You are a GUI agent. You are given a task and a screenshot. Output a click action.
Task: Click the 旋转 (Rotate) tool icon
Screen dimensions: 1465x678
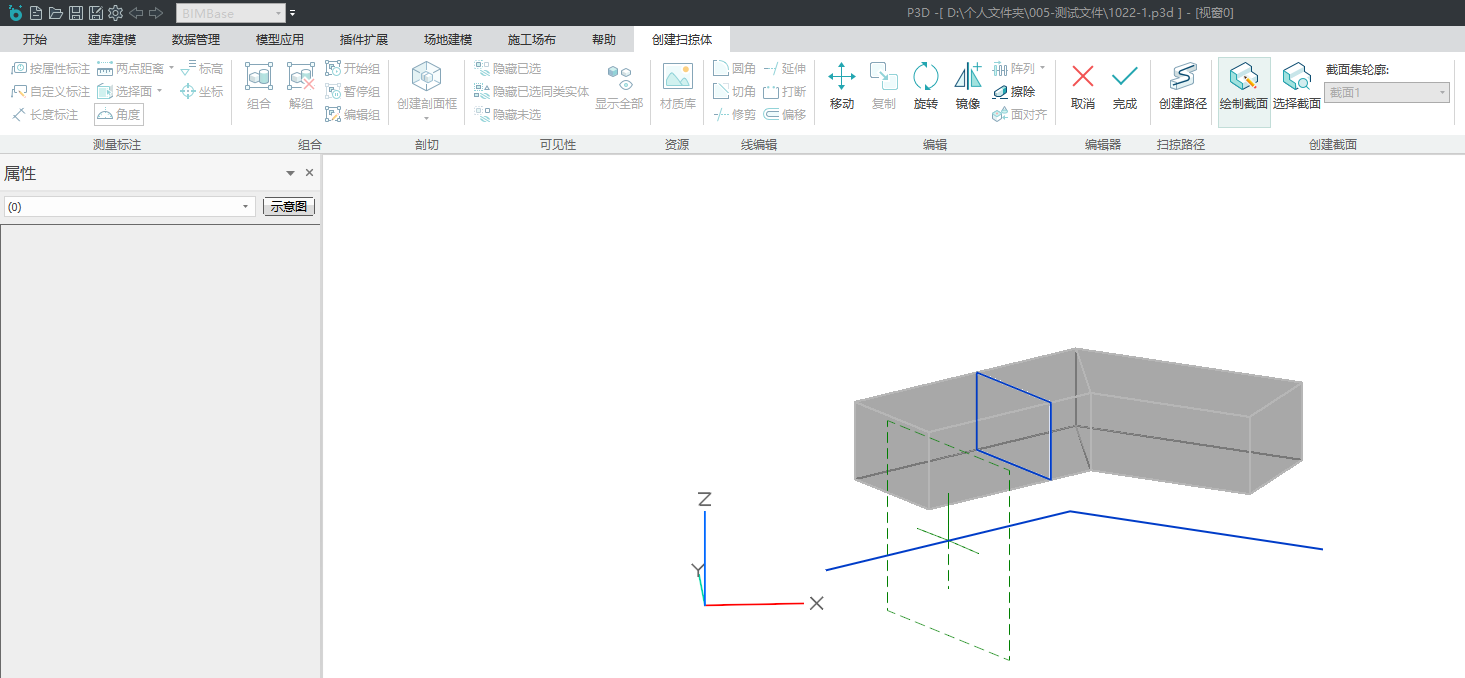pyautogui.click(x=925, y=86)
